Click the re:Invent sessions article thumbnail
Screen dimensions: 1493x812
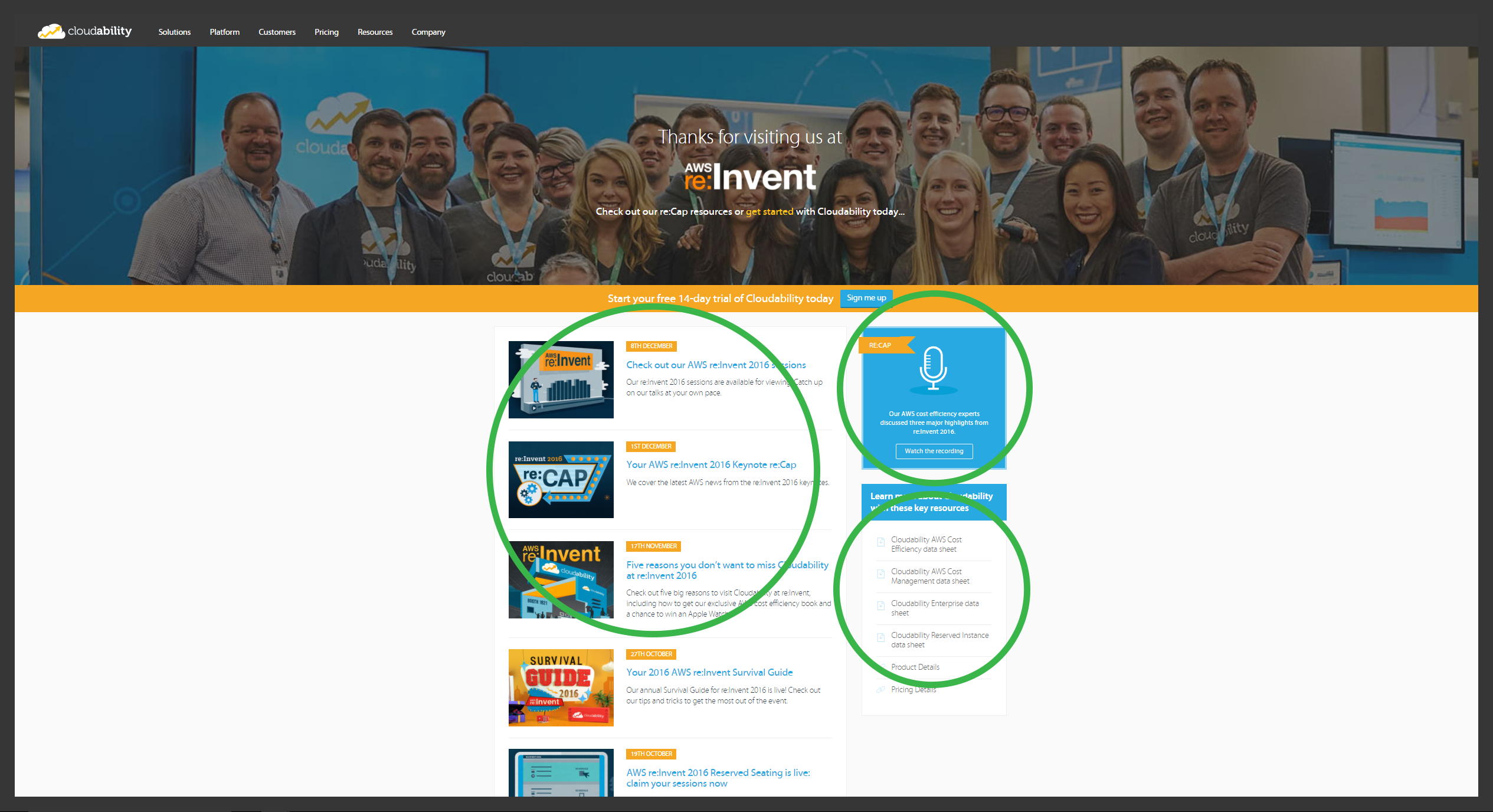point(561,379)
